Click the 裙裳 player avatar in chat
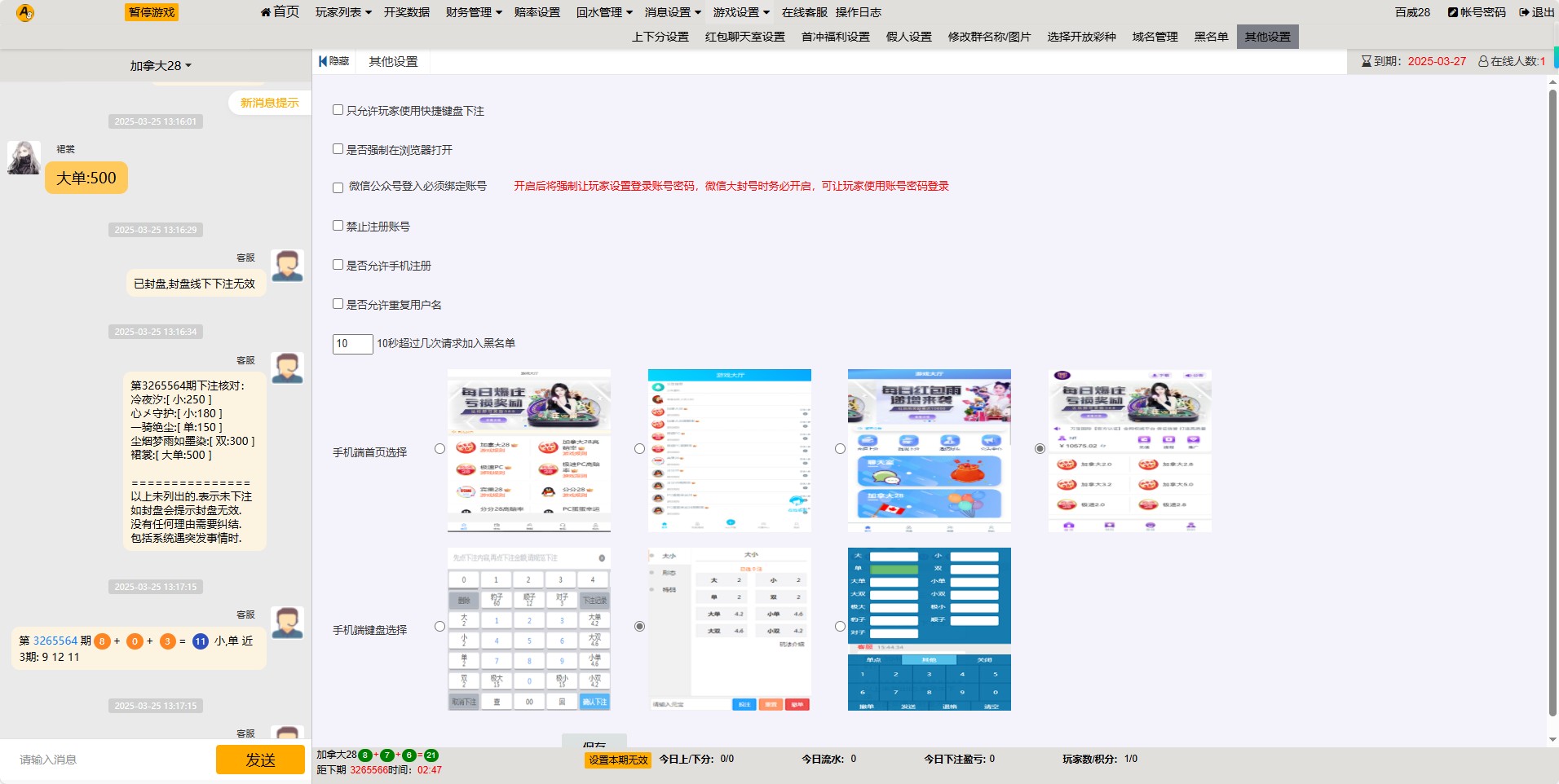This screenshot has width=1559, height=784. coord(24,157)
